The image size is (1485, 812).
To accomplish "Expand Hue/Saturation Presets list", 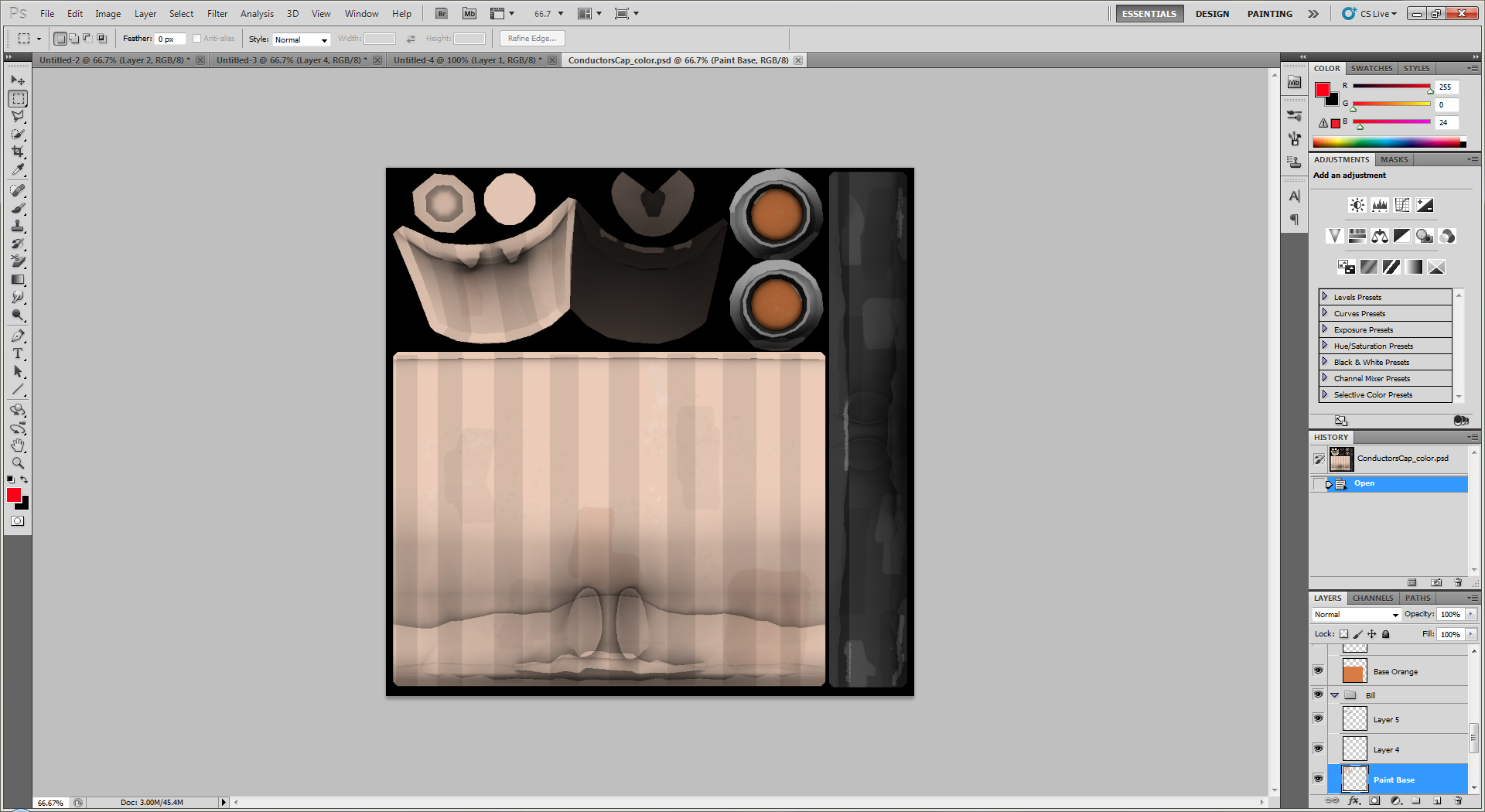I will tap(1324, 346).
